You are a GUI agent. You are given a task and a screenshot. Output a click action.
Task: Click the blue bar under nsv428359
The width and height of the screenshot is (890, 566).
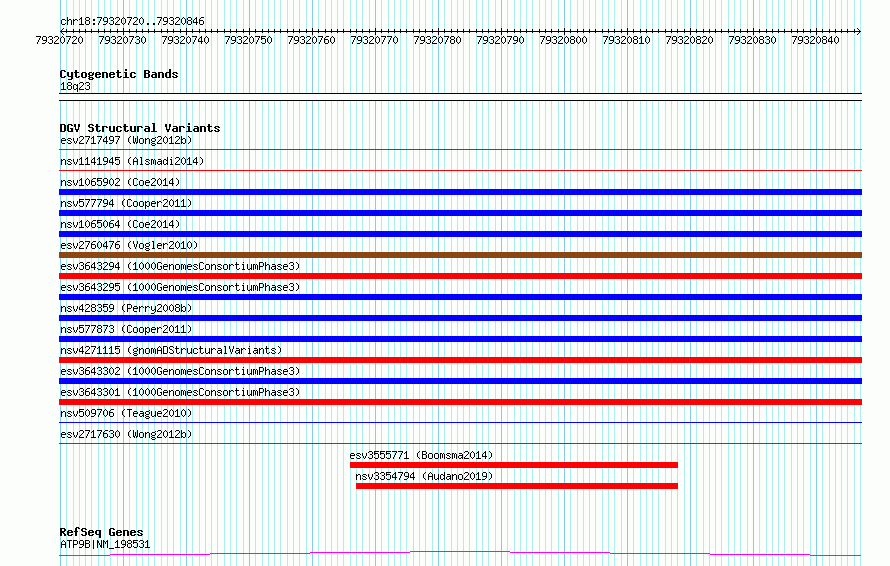[x=460, y=318]
